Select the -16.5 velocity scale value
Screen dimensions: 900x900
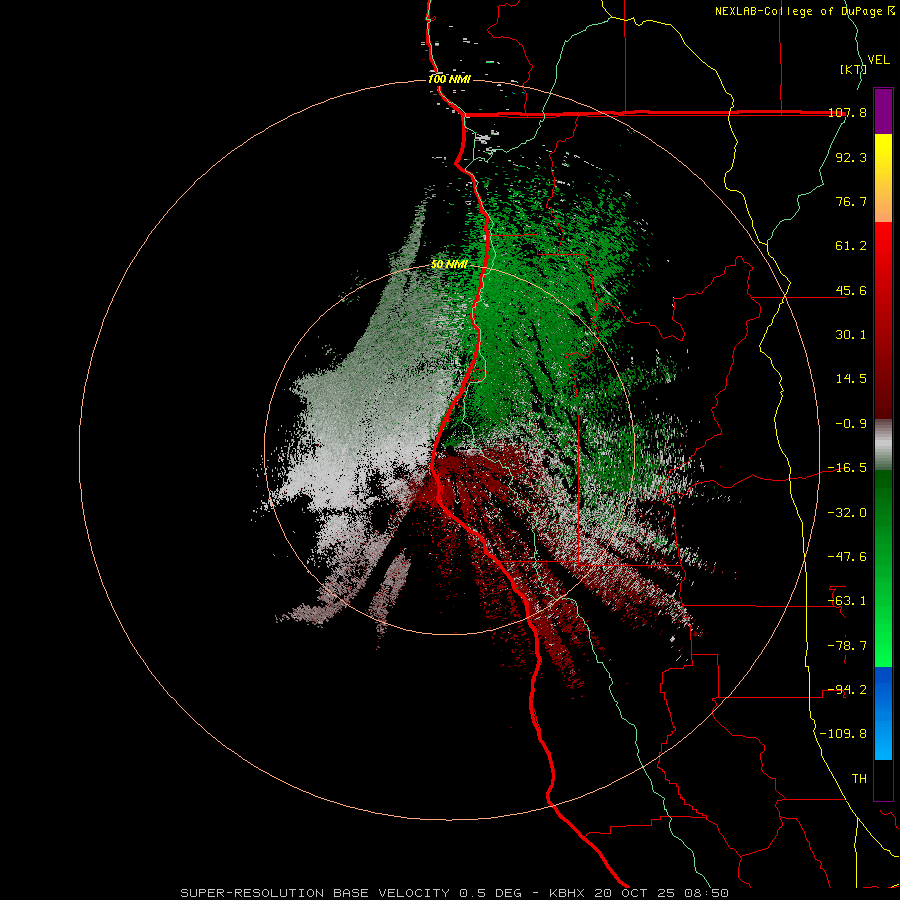click(847, 468)
